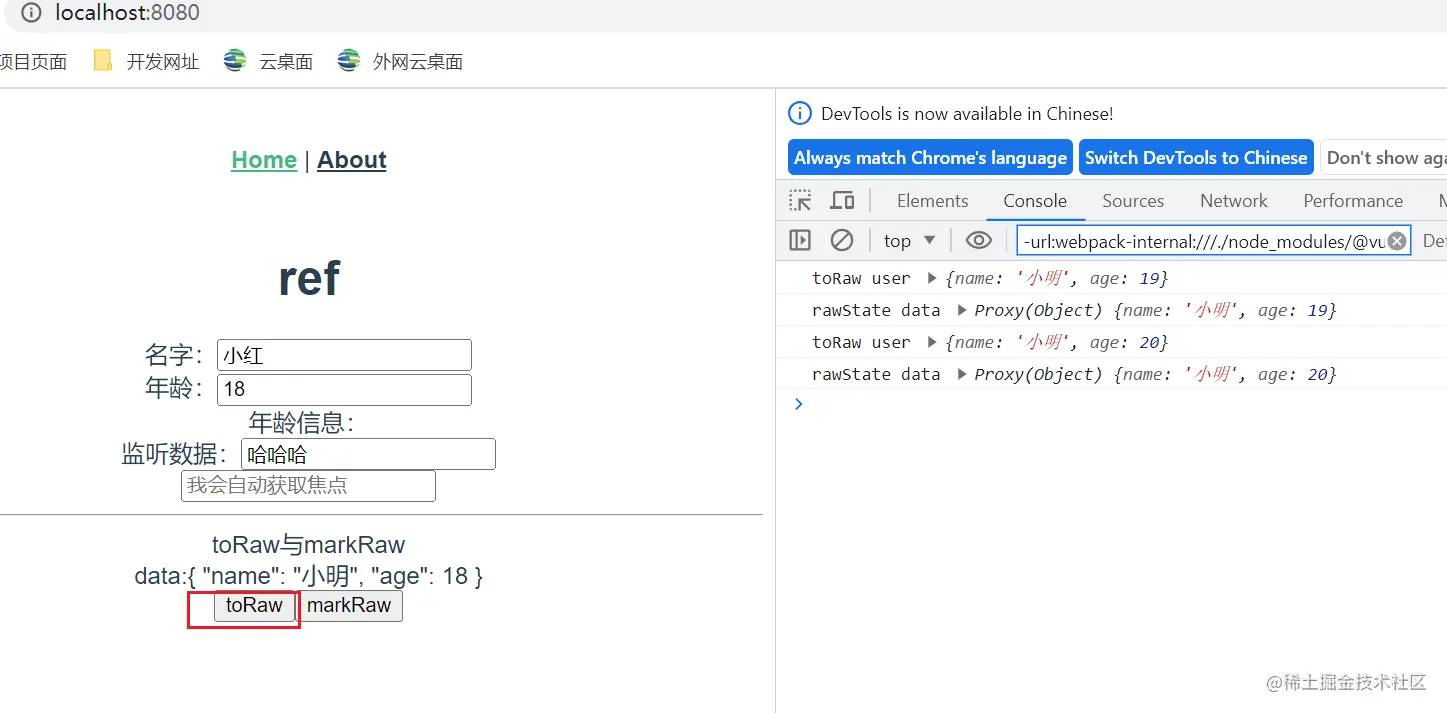This screenshot has height=713, width=1447.
Task: Clear the console filter text
Action: pyautogui.click(x=1397, y=241)
